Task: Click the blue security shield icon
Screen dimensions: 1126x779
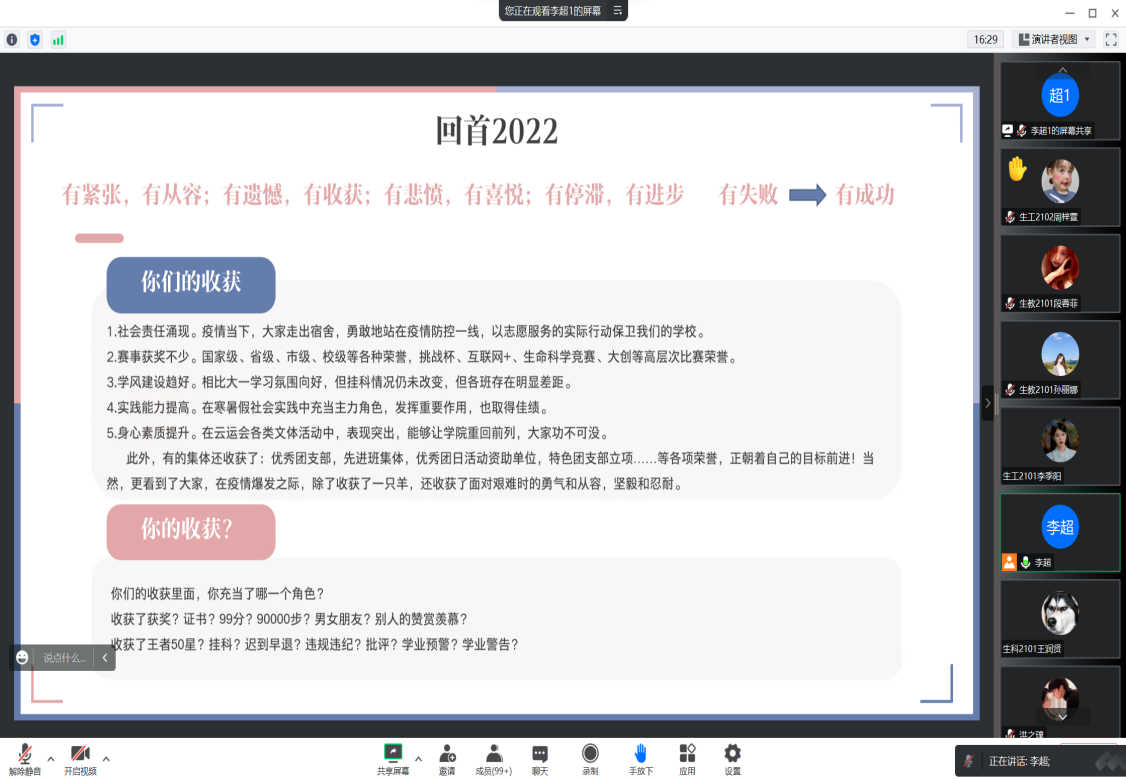Action: (35, 40)
